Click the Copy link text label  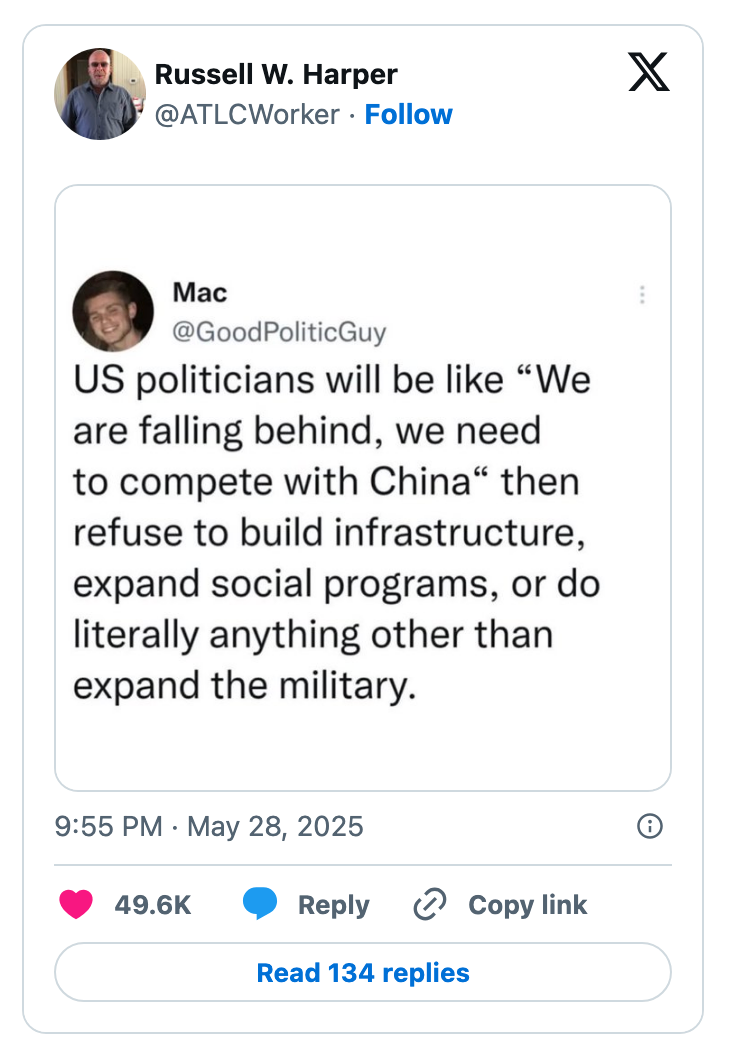[x=526, y=904]
